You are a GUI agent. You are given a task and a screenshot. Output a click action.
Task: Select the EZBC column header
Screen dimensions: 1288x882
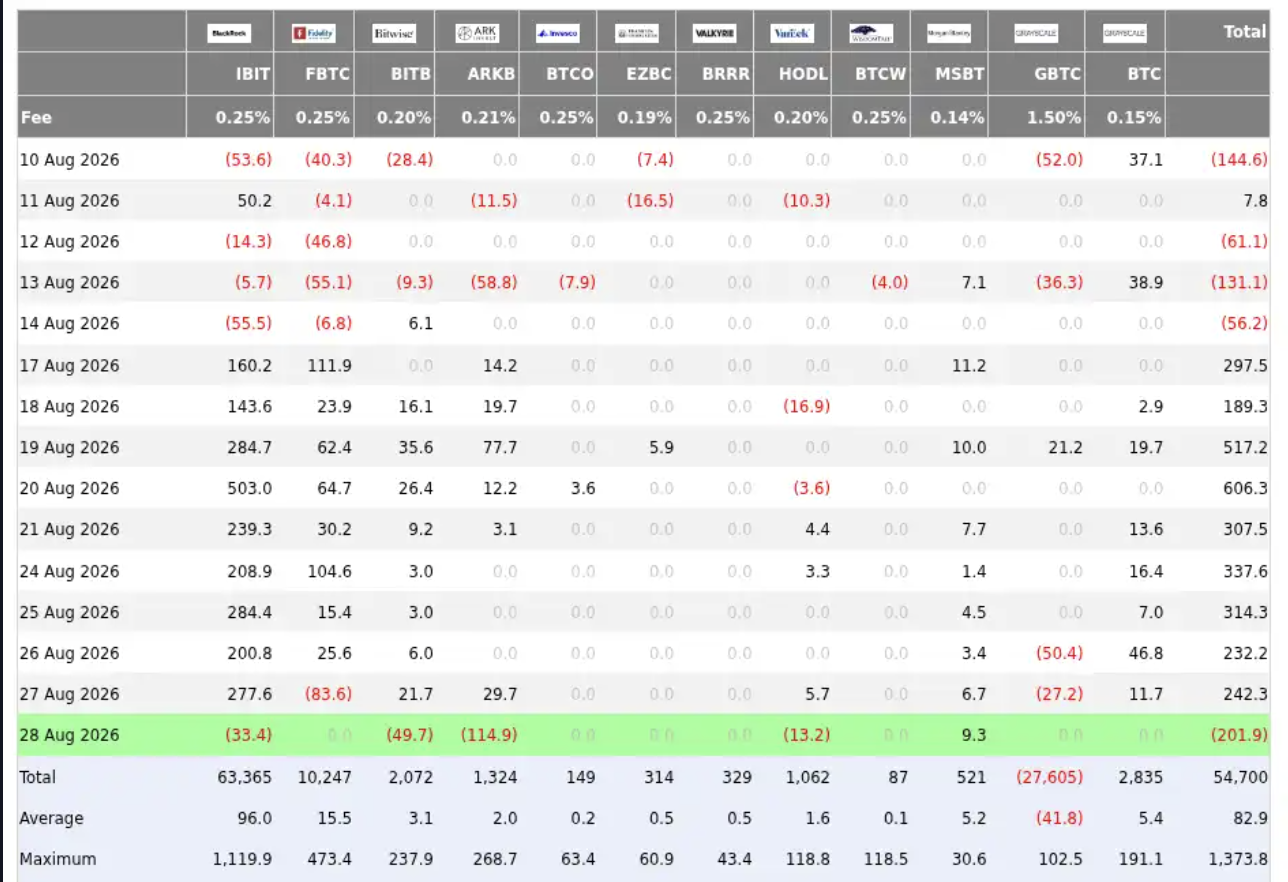[650, 74]
